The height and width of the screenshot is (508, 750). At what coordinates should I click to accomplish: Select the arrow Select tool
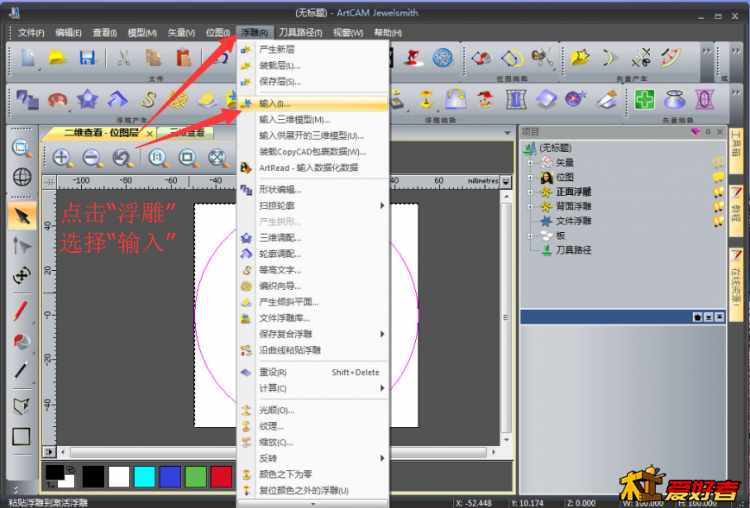coord(22,216)
